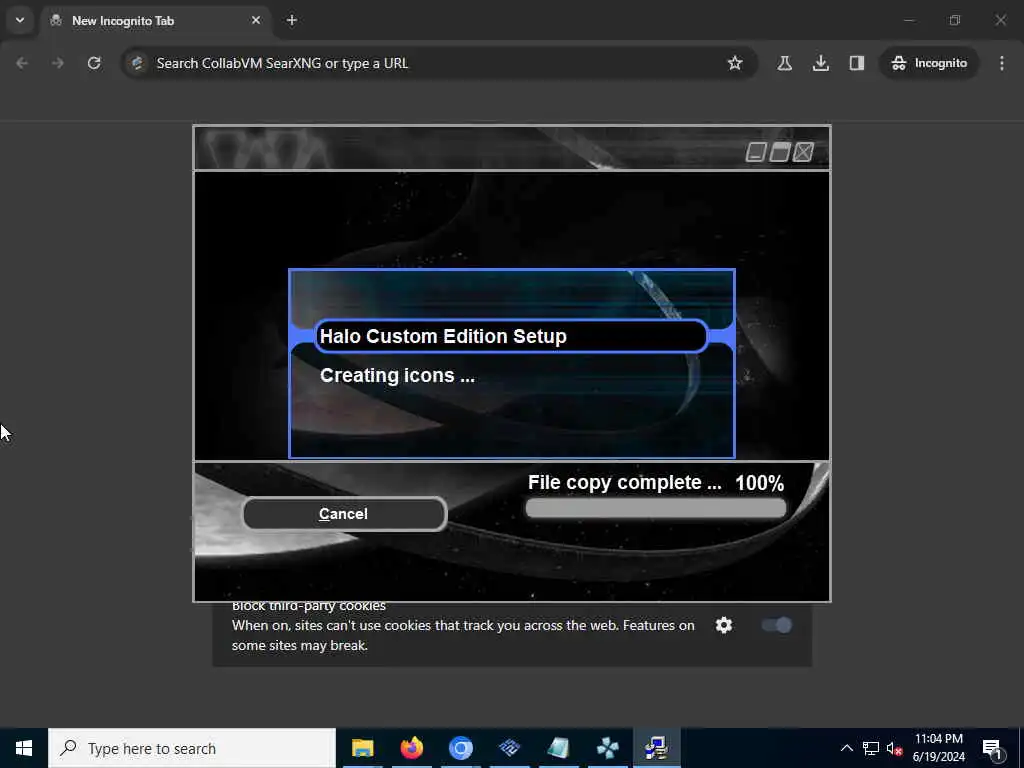Switch to the setup installer taskbar icon

tap(656, 748)
